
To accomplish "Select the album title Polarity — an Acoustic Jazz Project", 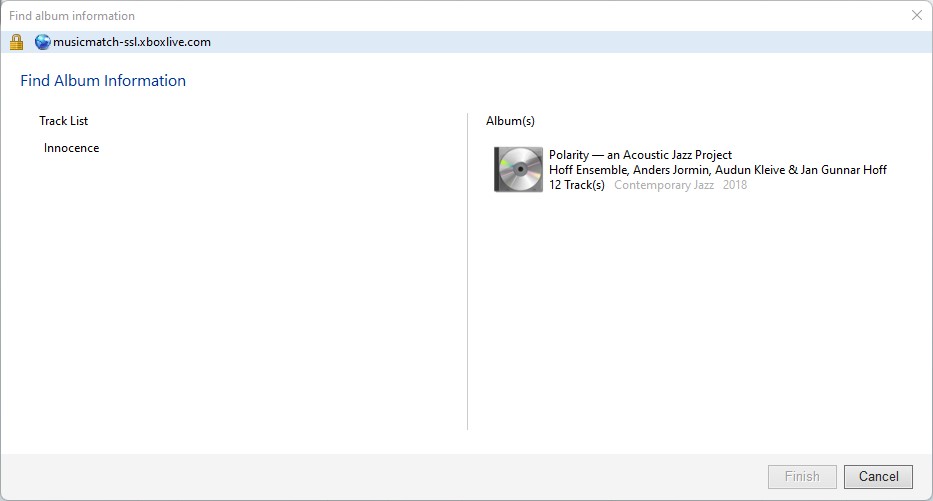I will click(x=640, y=155).
